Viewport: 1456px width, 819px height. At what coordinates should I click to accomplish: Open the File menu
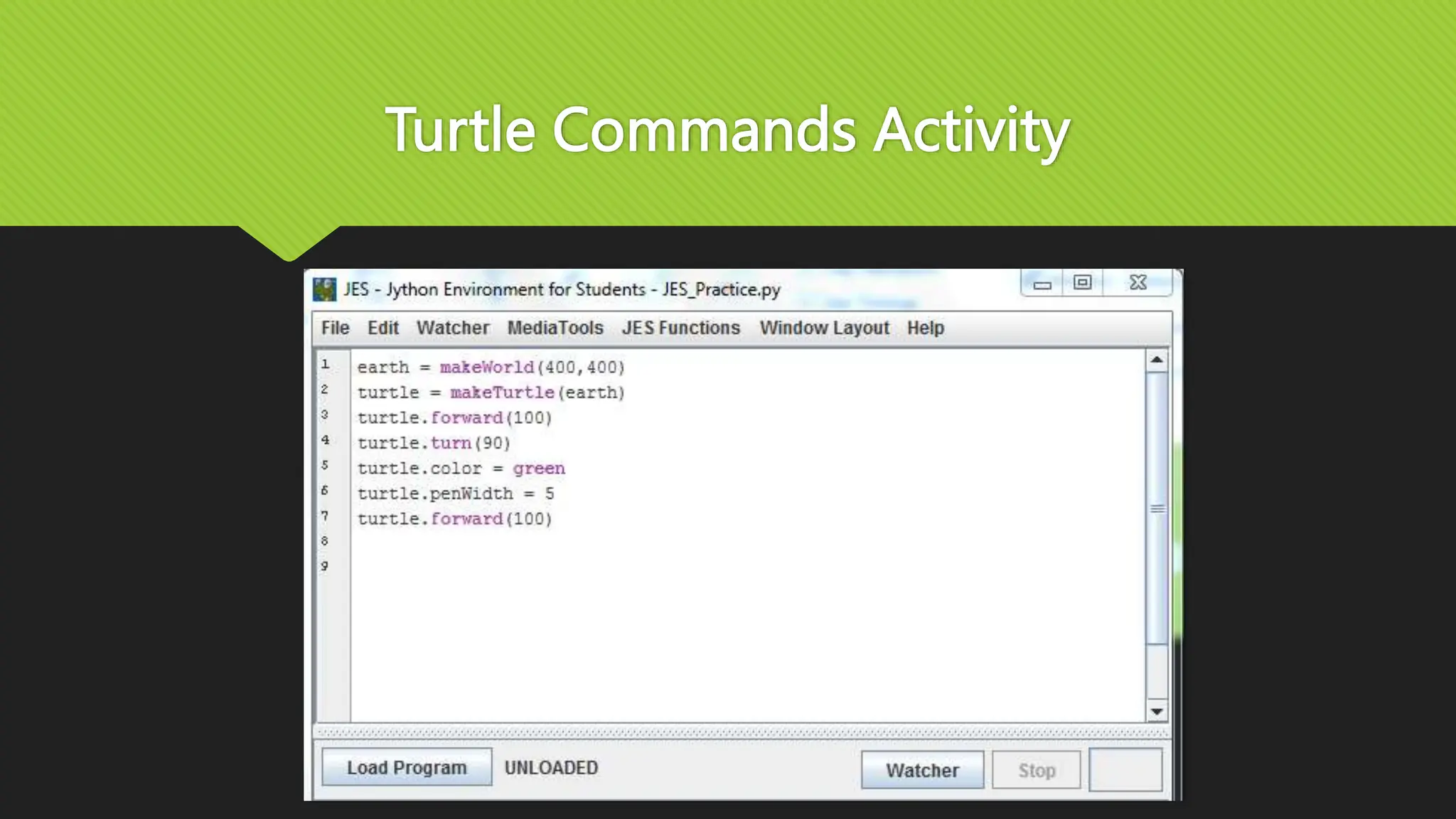pyautogui.click(x=335, y=328)
